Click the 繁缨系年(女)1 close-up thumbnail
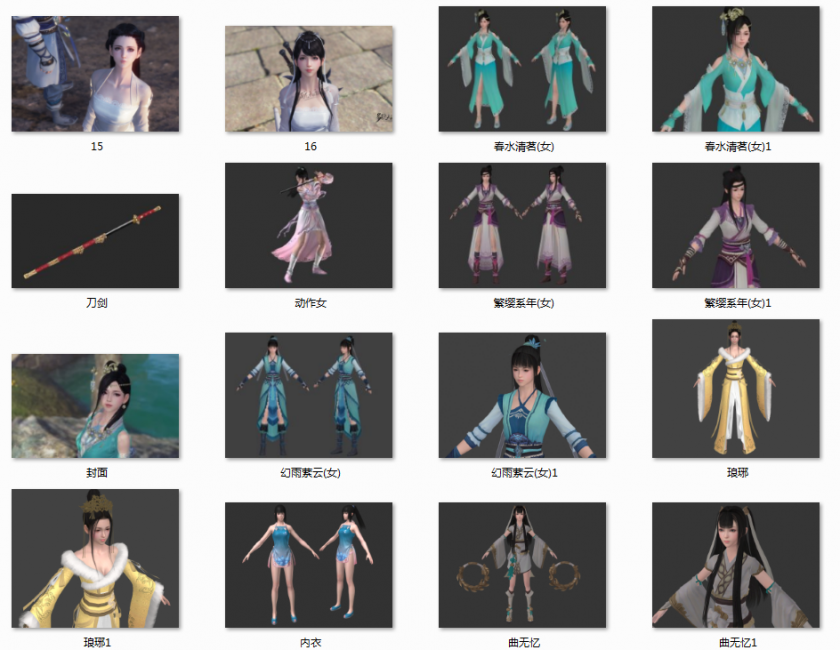The image size is (840, 650). 736,226
